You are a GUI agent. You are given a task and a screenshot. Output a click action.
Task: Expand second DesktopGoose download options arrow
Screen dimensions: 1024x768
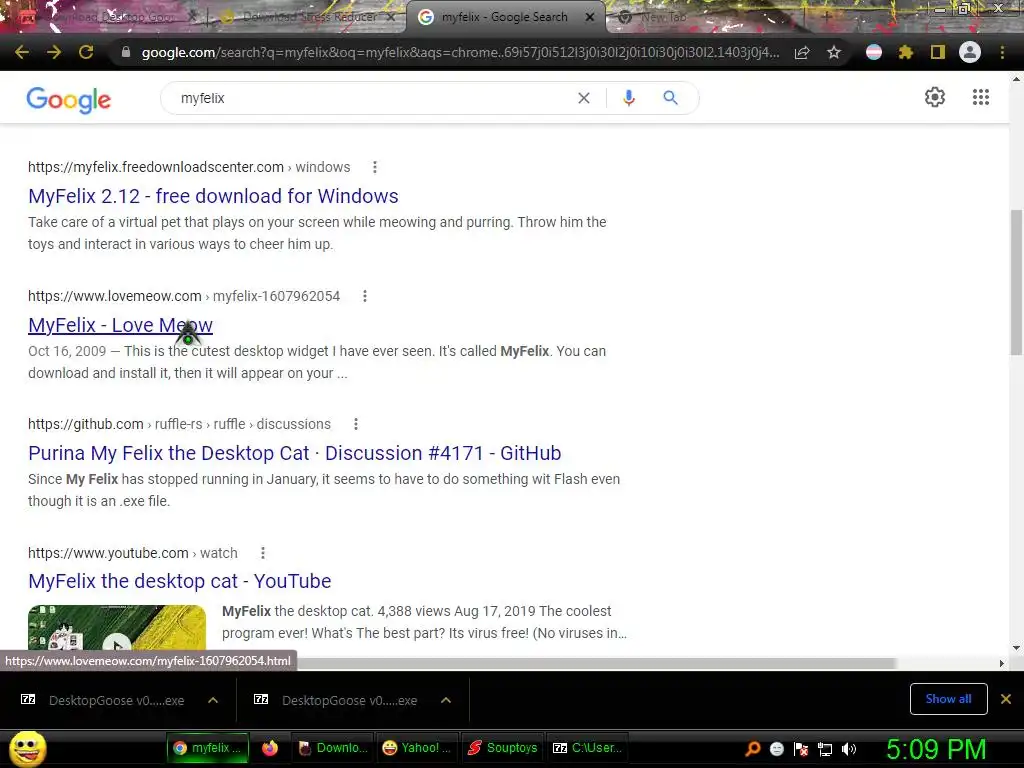click(x=446, y=700)
